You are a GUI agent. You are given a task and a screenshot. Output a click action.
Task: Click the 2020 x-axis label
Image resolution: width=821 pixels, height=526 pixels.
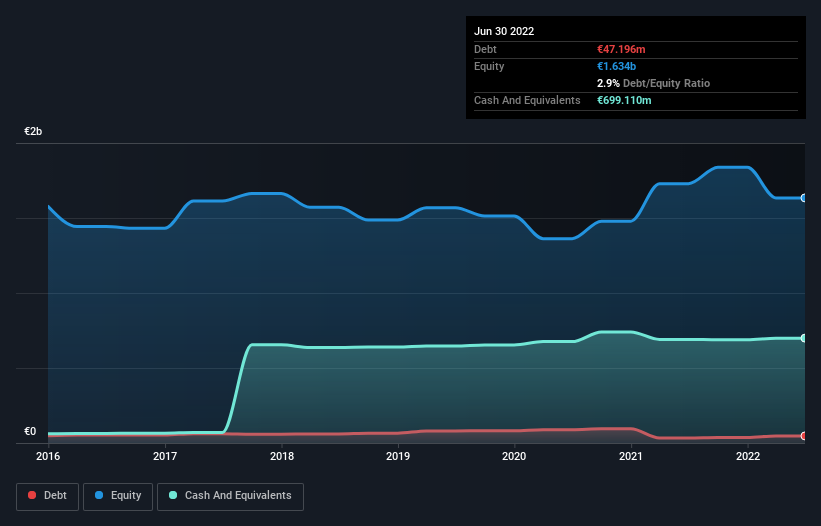[x=514, y=456]
